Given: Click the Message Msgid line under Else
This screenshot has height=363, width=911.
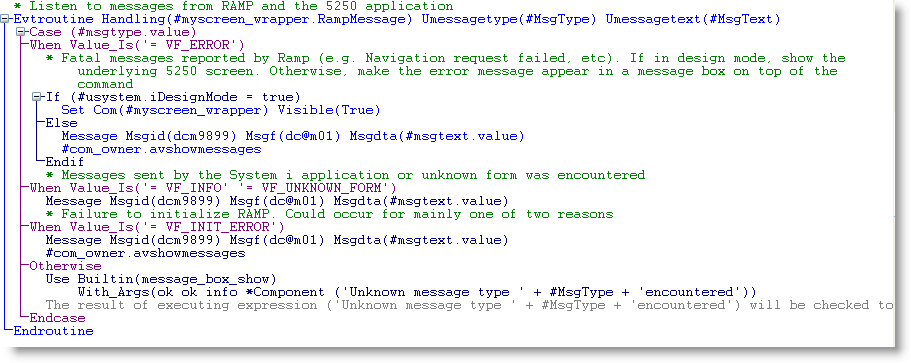Looking at the screenshot, I should coord(293,136).
